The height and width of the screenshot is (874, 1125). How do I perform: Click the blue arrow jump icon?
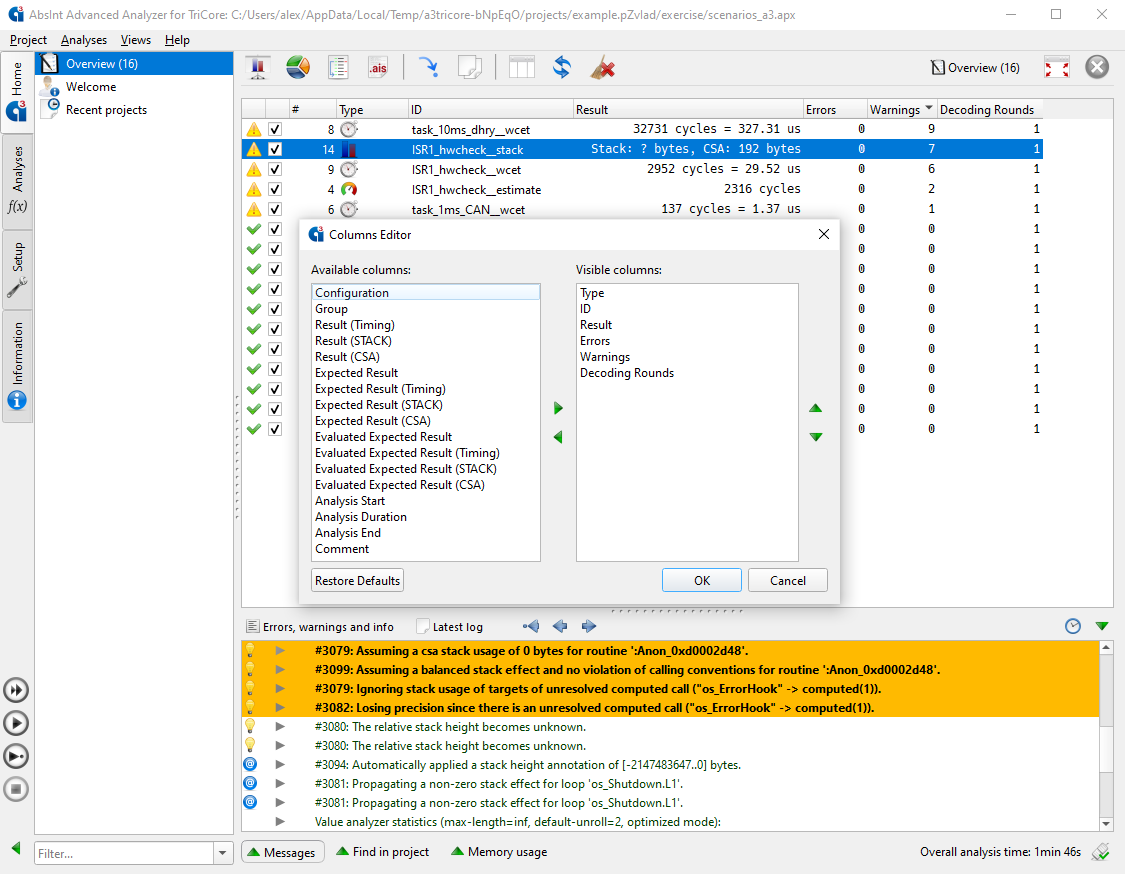point(428,67)
